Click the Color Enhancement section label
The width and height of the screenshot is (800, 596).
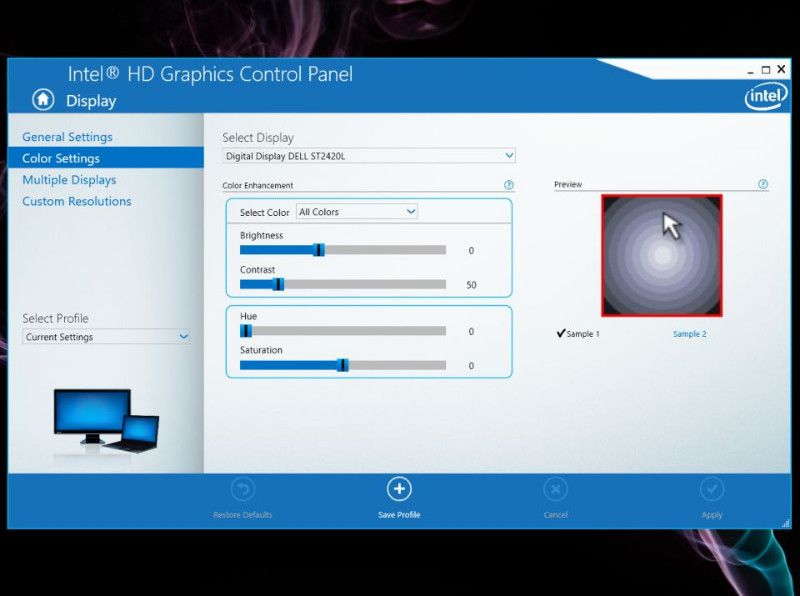258,185
